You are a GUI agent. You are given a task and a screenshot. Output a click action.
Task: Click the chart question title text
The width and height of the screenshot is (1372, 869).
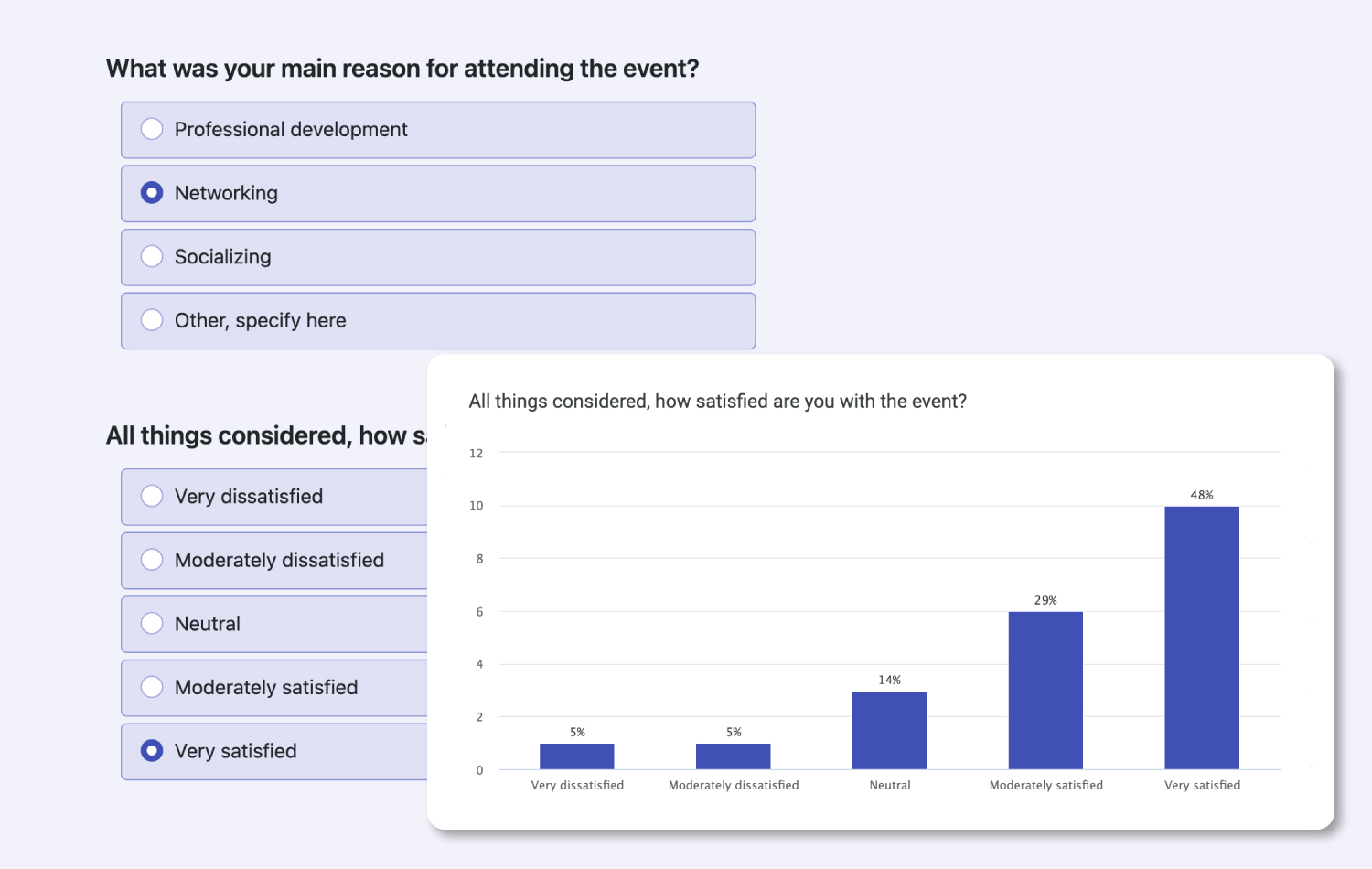coord(719,401)
